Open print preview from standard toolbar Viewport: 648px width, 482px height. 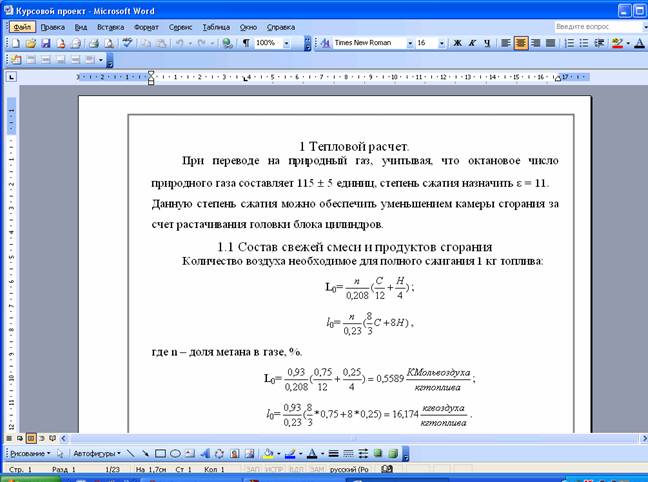pyautogui.click(x=109, y=43)
